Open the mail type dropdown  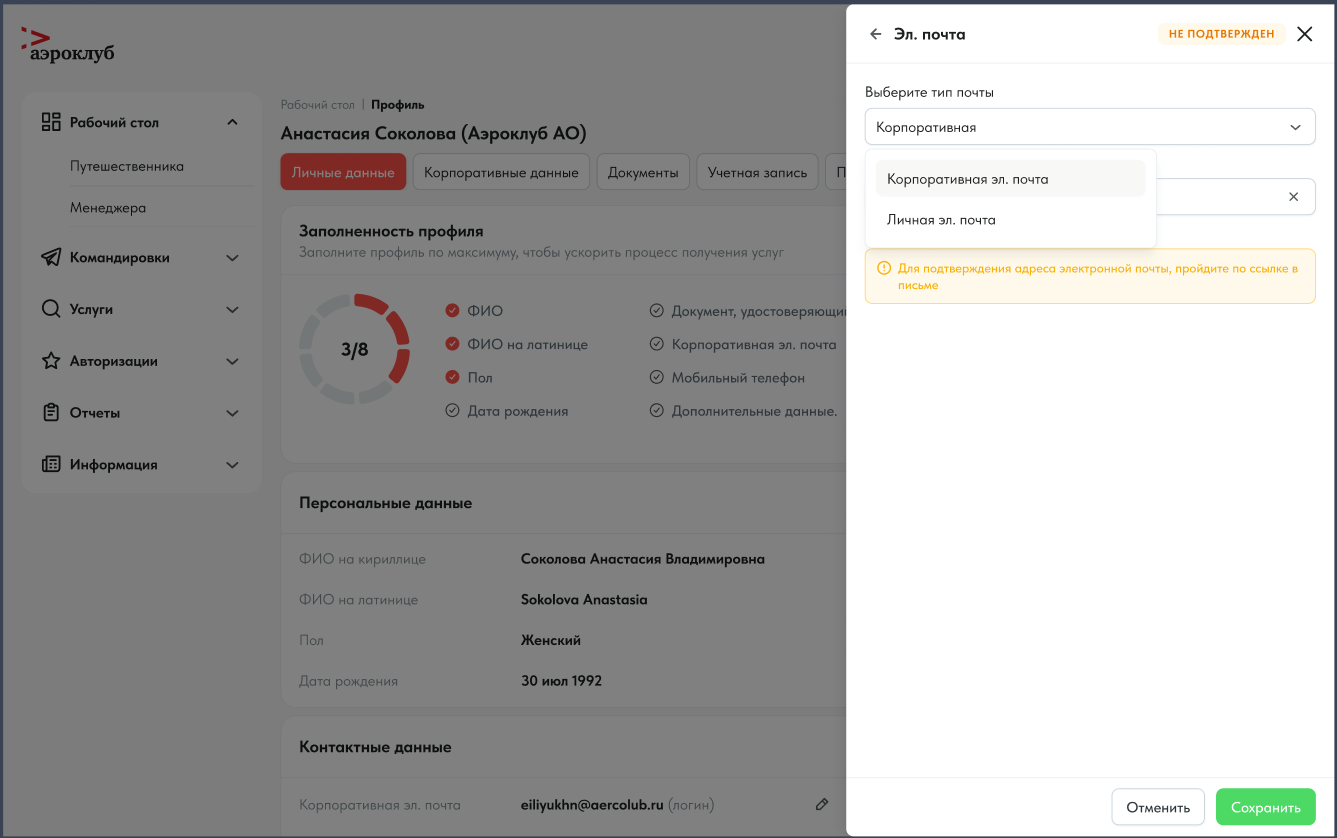pos(1090,127)
